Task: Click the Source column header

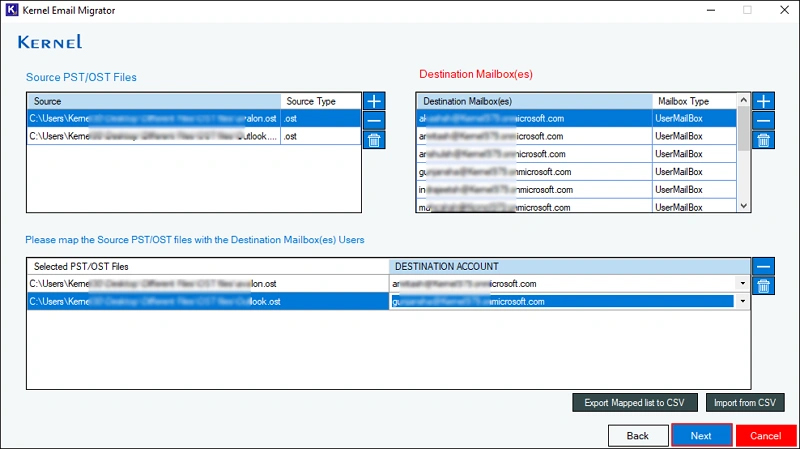Action: pos(154,101)
